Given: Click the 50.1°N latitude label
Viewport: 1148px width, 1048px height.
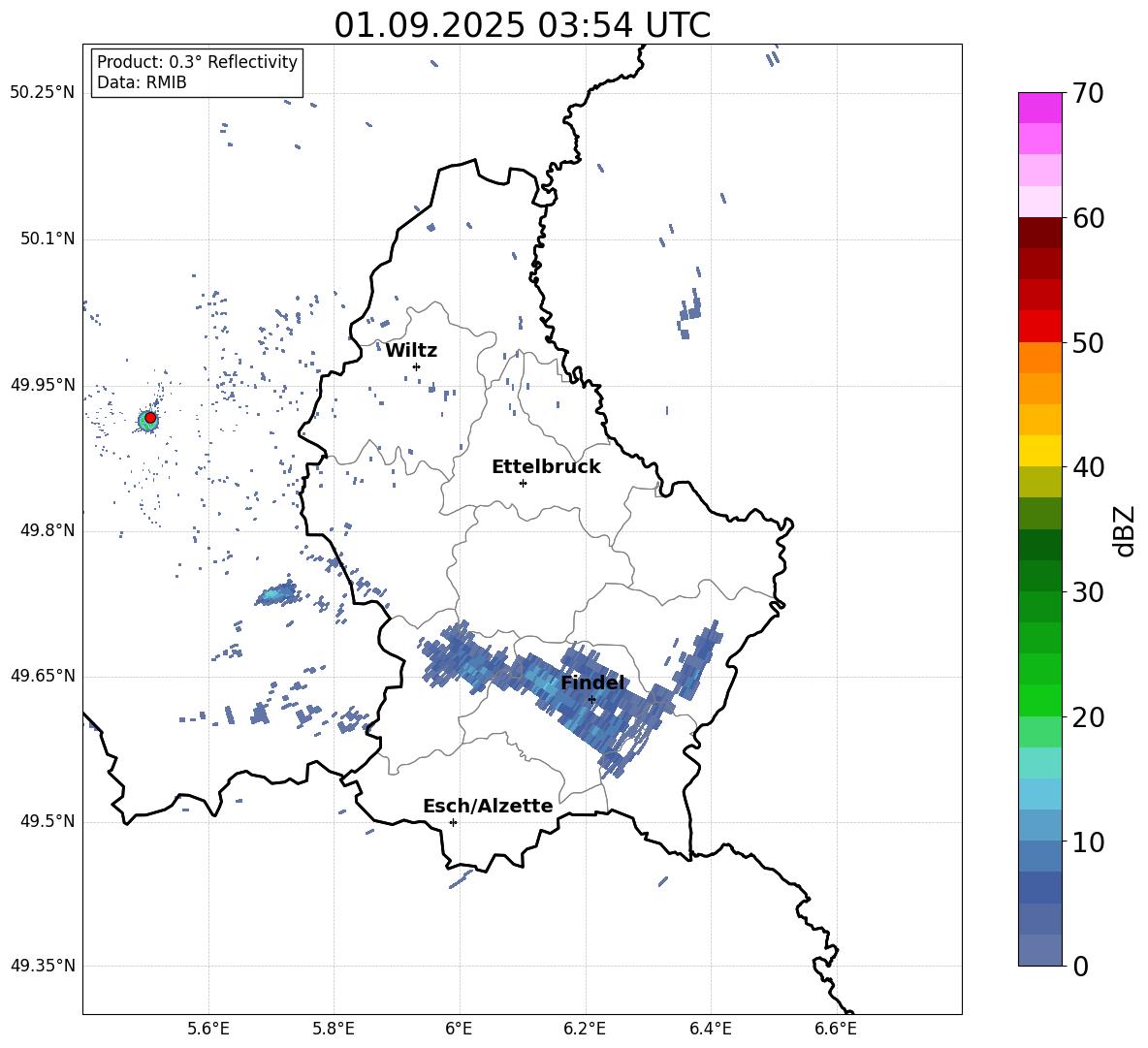Looking at the screenshot, I should coord(47,238).
